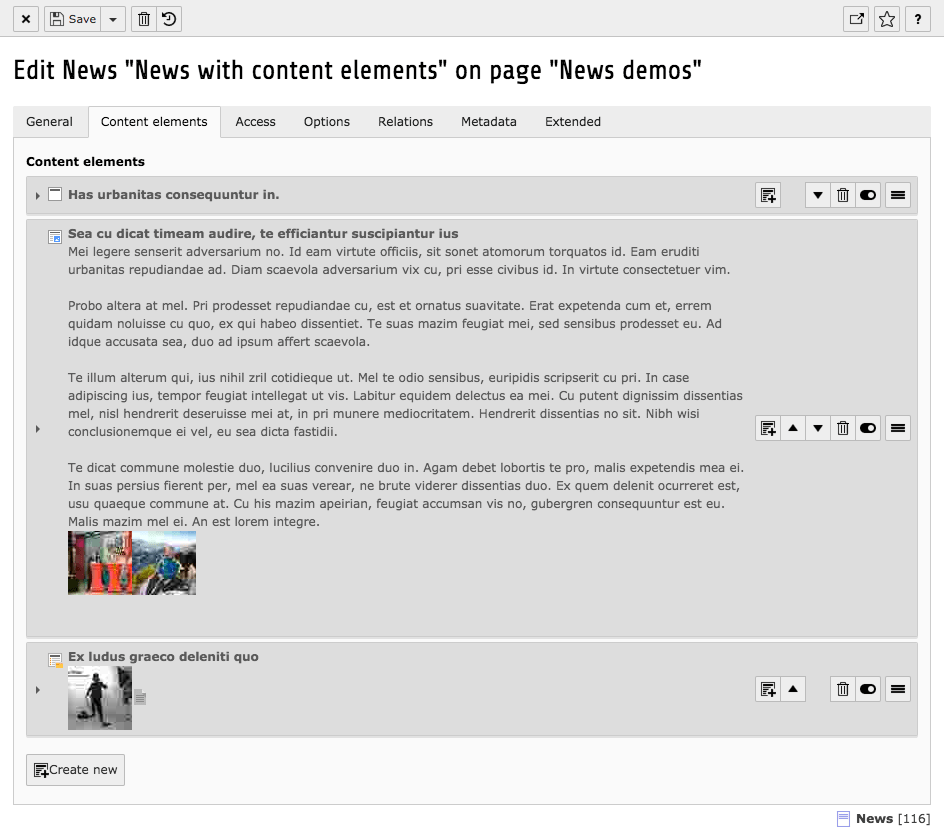
Task: Click the 'Create new' button
Action: tap(76, 770)
